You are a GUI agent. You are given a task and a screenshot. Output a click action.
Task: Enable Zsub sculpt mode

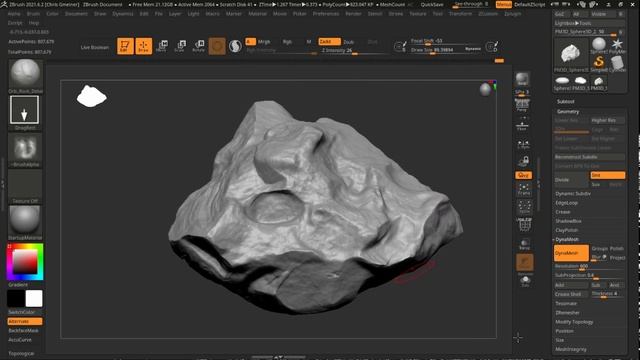click(349, 42)
